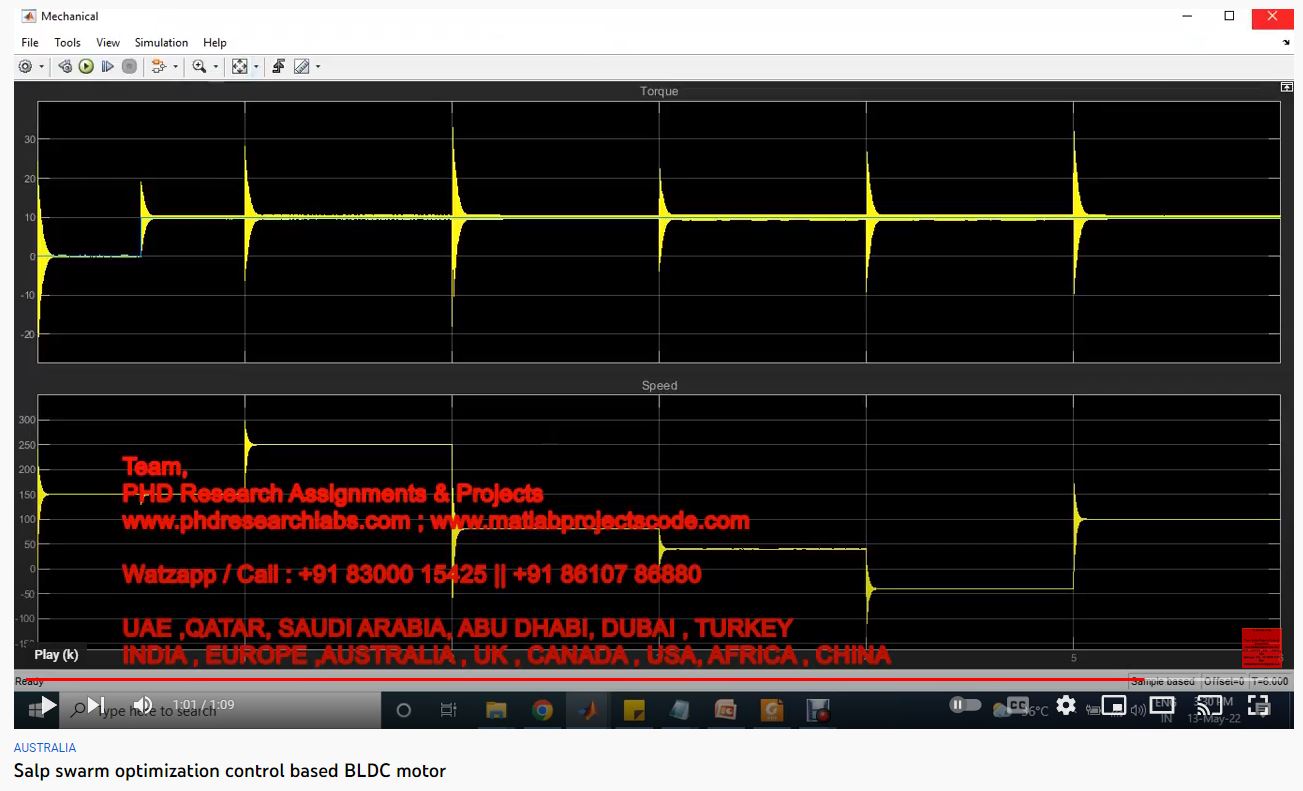Open the video player settings gear
Image resolution: width=1303 pixels, height=791 pixels.
(1066, 705)
